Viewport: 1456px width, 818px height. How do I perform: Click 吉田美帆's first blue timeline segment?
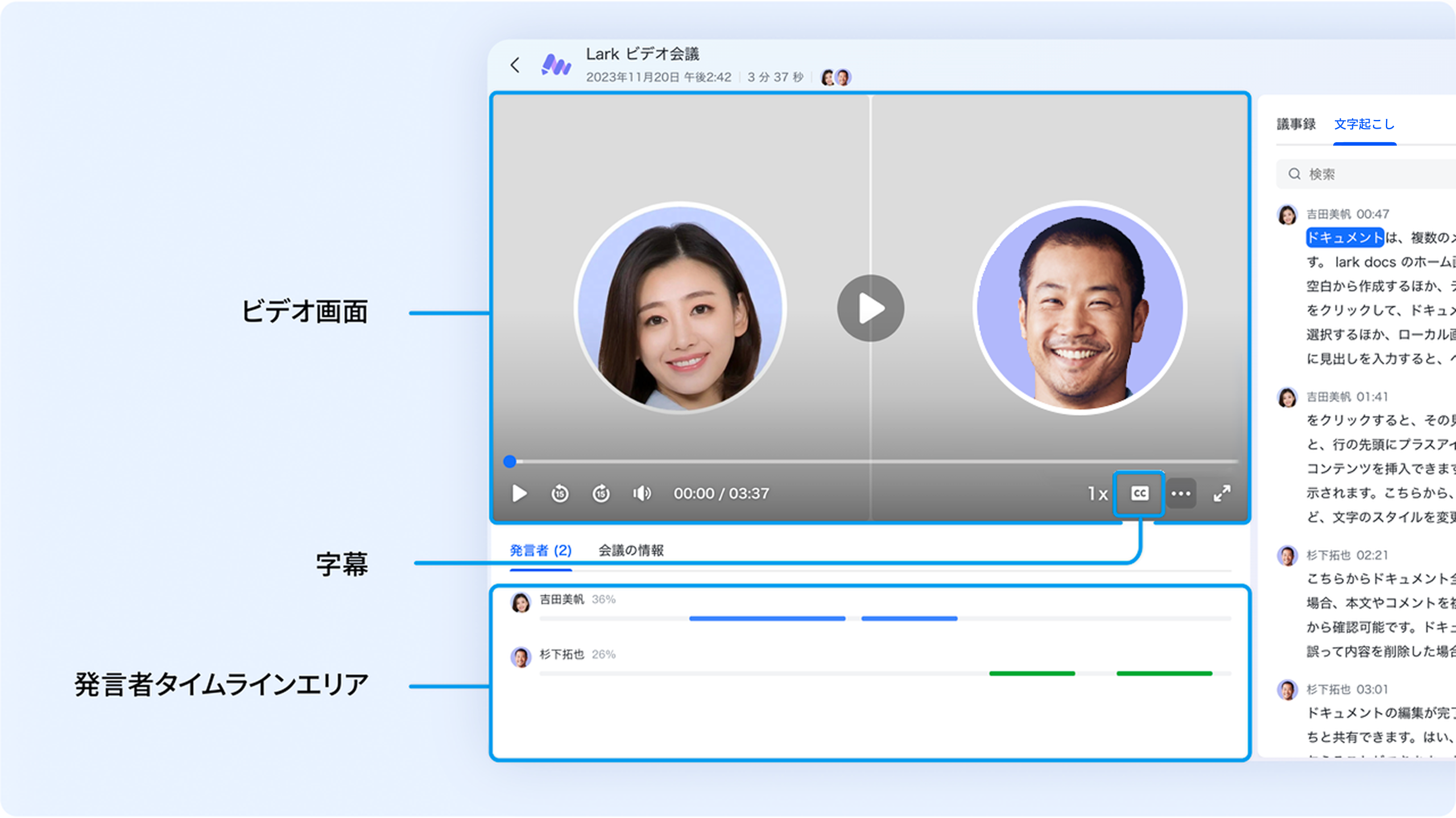[x=767, y=618]
